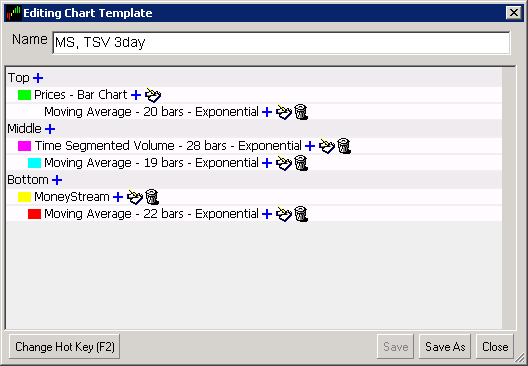Select Moving Average - 22 bars - Exponential text
528x366 pixels.
point(152,214)
